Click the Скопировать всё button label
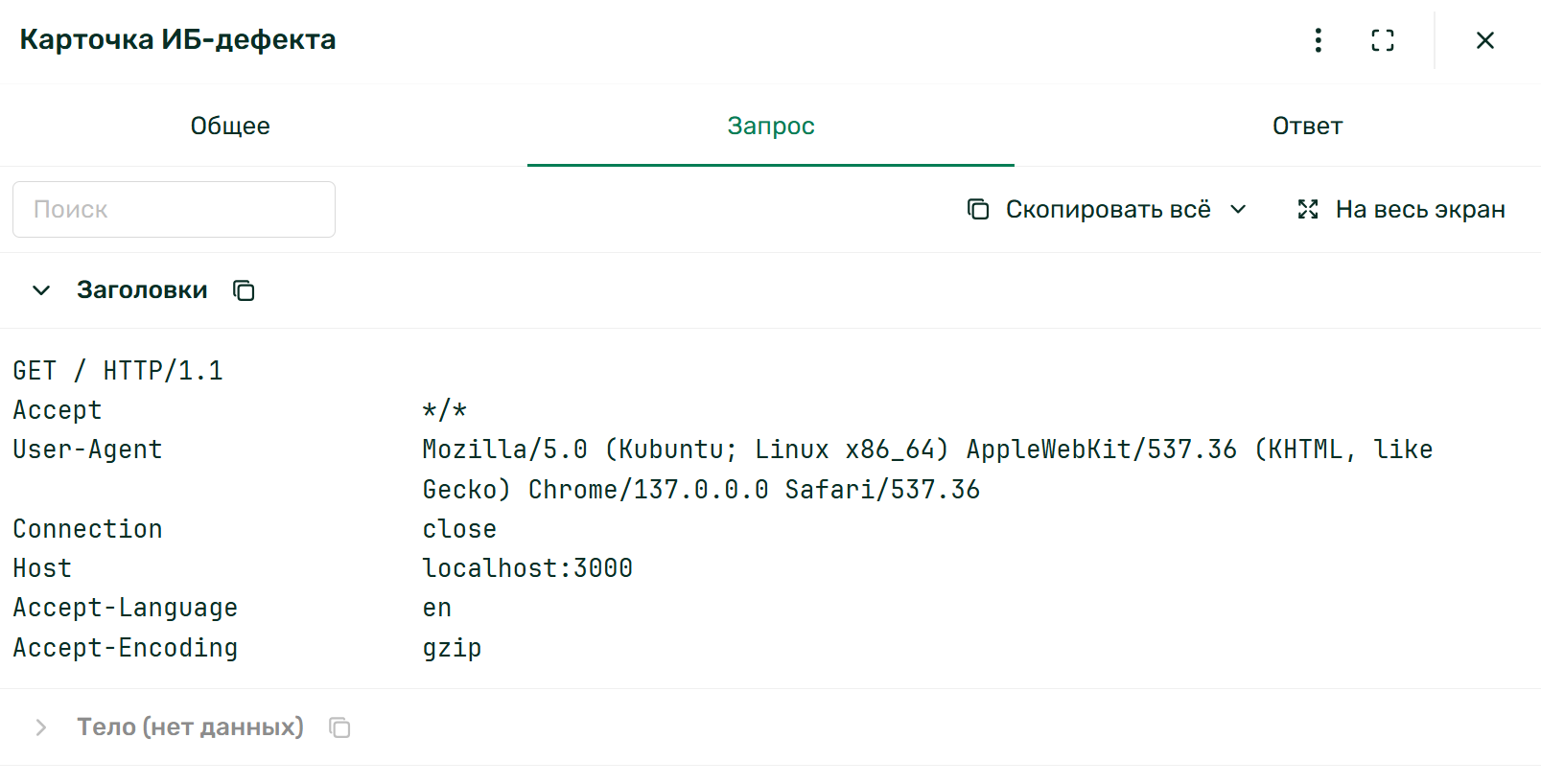The width and height of the screenshot is (1541, 784). pyautogui.click(x=1108, y=209)
